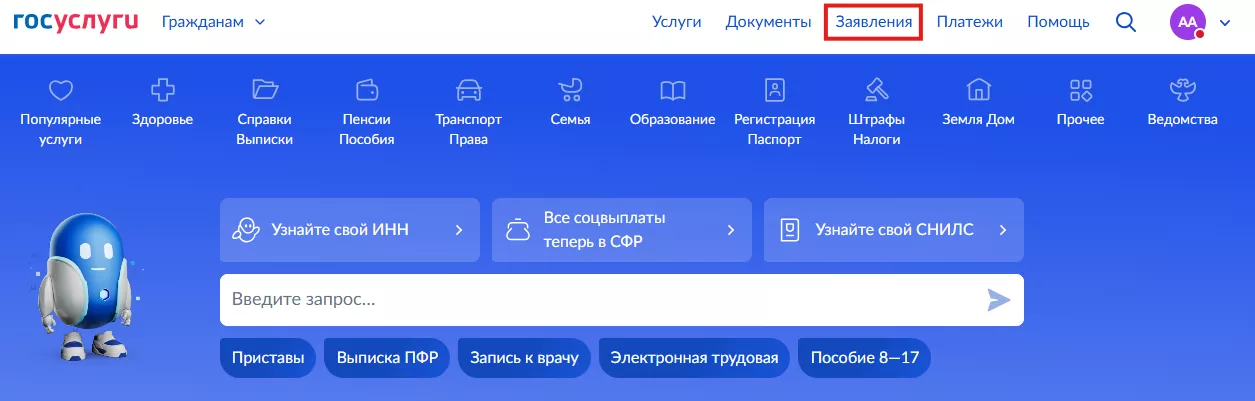This screenshot has height=401, width=1255.
Task: Open Популярные услуги heart icon
Action: point(61,91)
